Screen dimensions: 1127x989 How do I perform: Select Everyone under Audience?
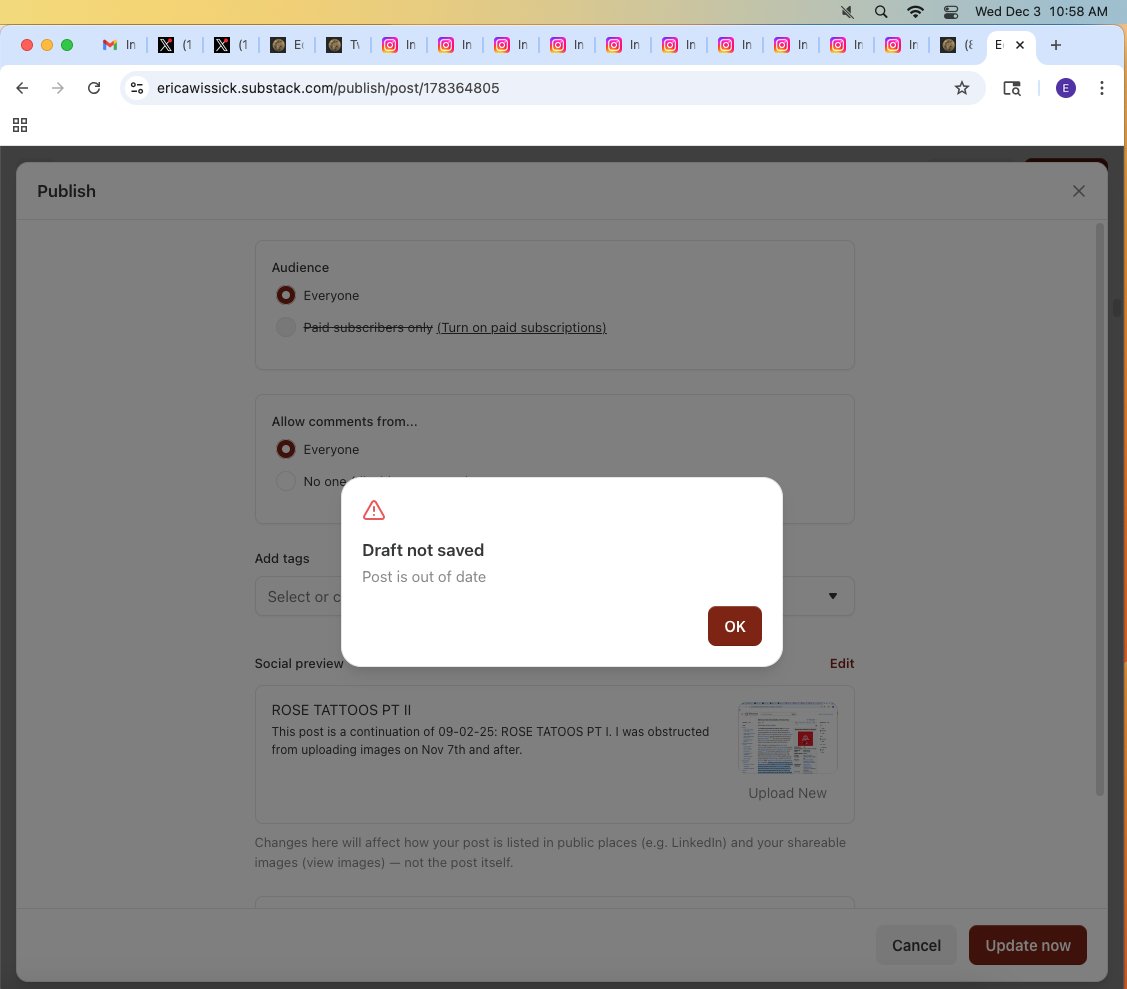285,295
